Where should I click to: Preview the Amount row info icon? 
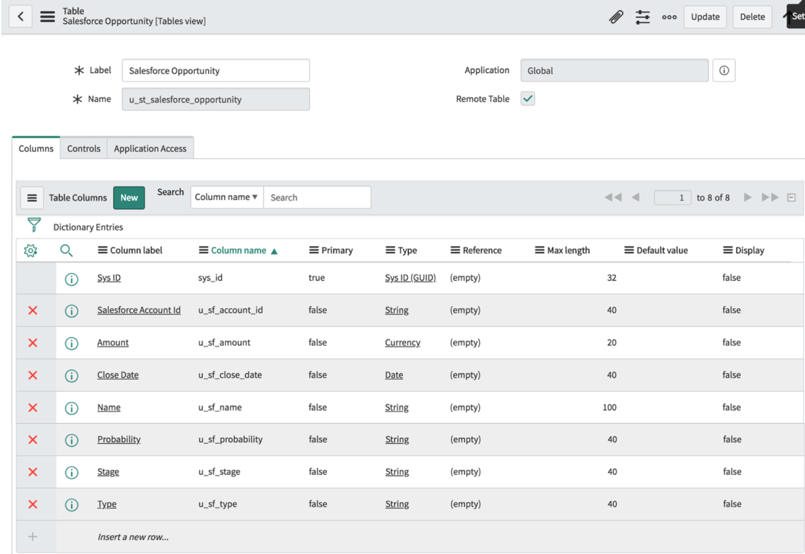pyautogui.click(x=71, y=343)
